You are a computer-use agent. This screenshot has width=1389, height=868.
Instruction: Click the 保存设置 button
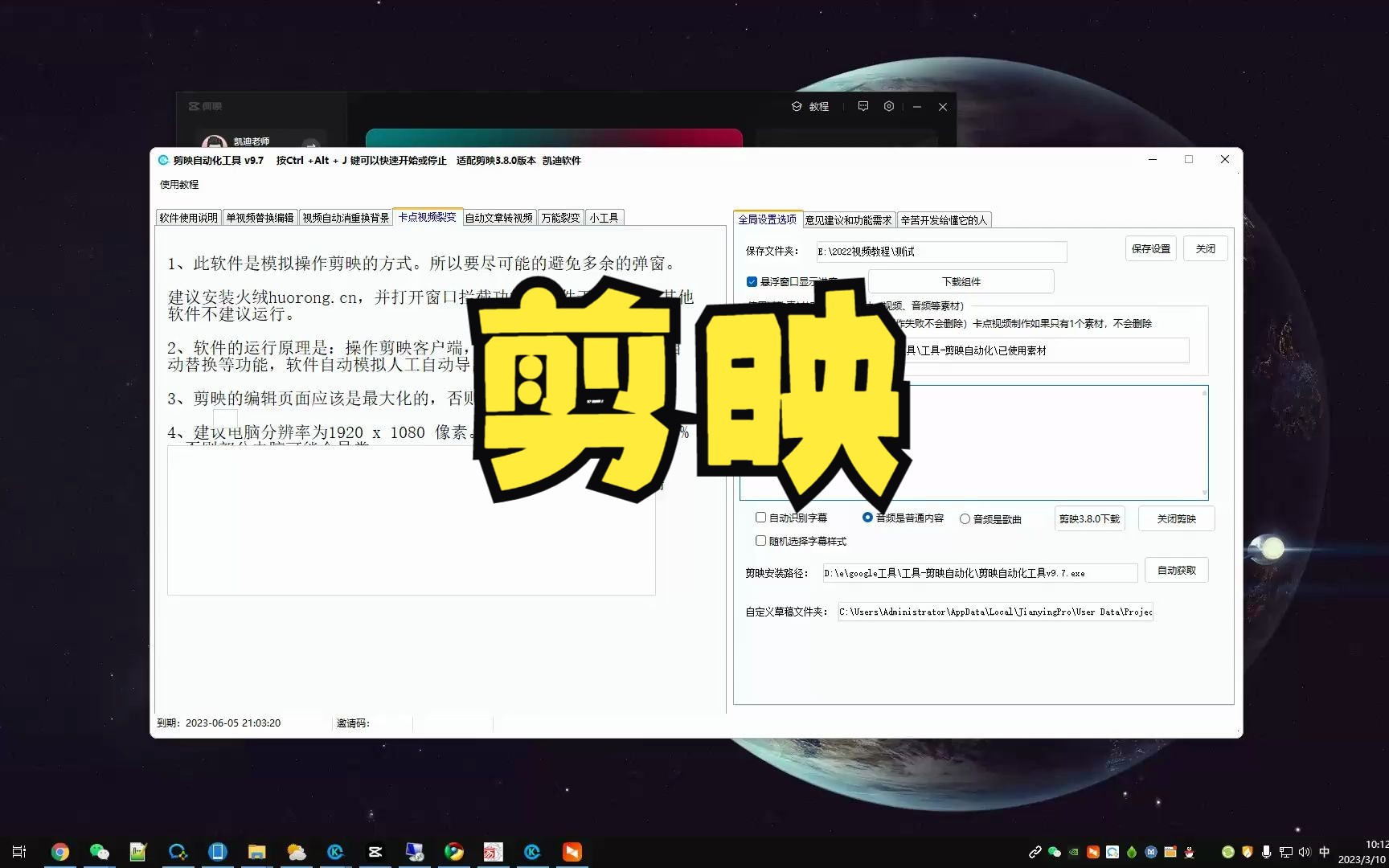1151,249
